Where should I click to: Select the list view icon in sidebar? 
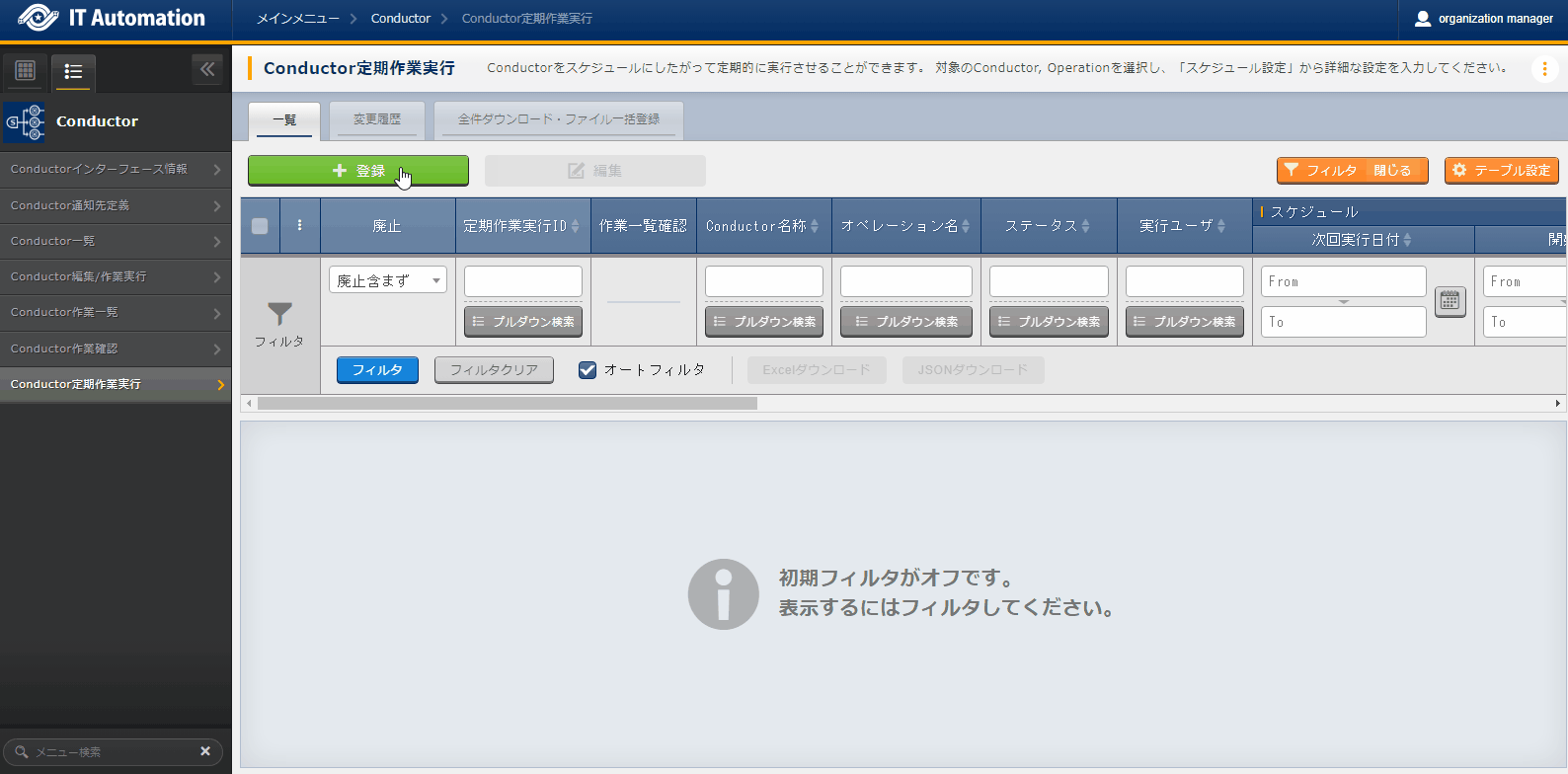(73, 71)
